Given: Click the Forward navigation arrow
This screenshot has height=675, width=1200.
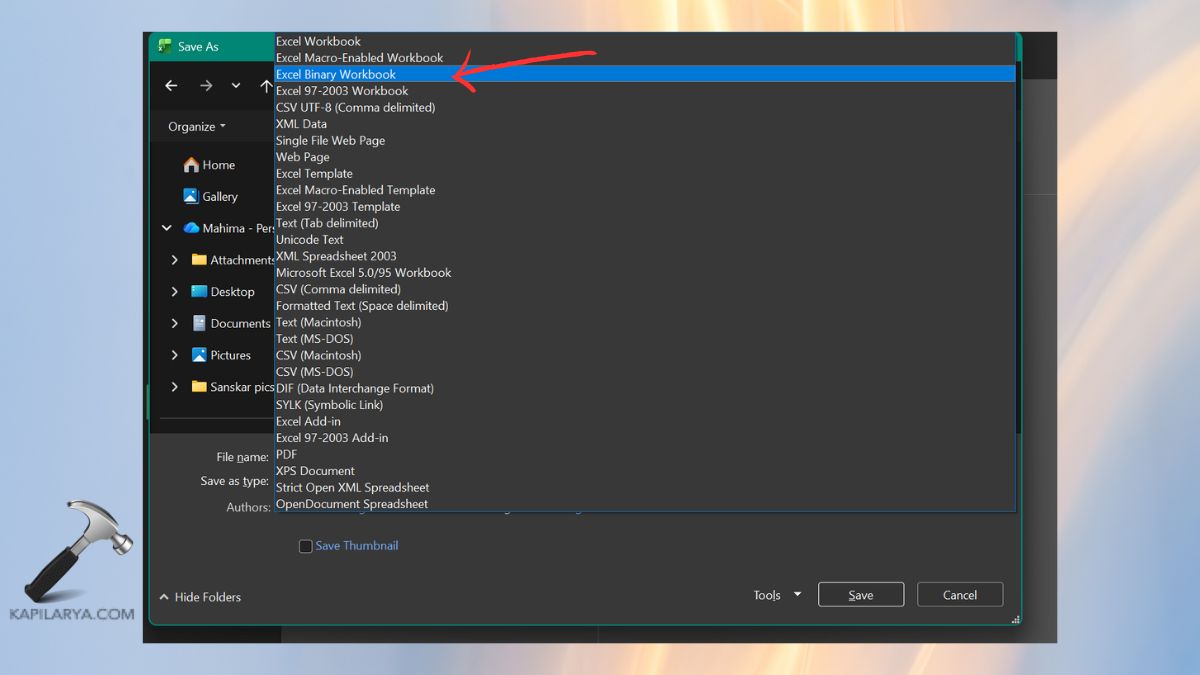Looking at the screenshot, I should [x=206, y=86].
